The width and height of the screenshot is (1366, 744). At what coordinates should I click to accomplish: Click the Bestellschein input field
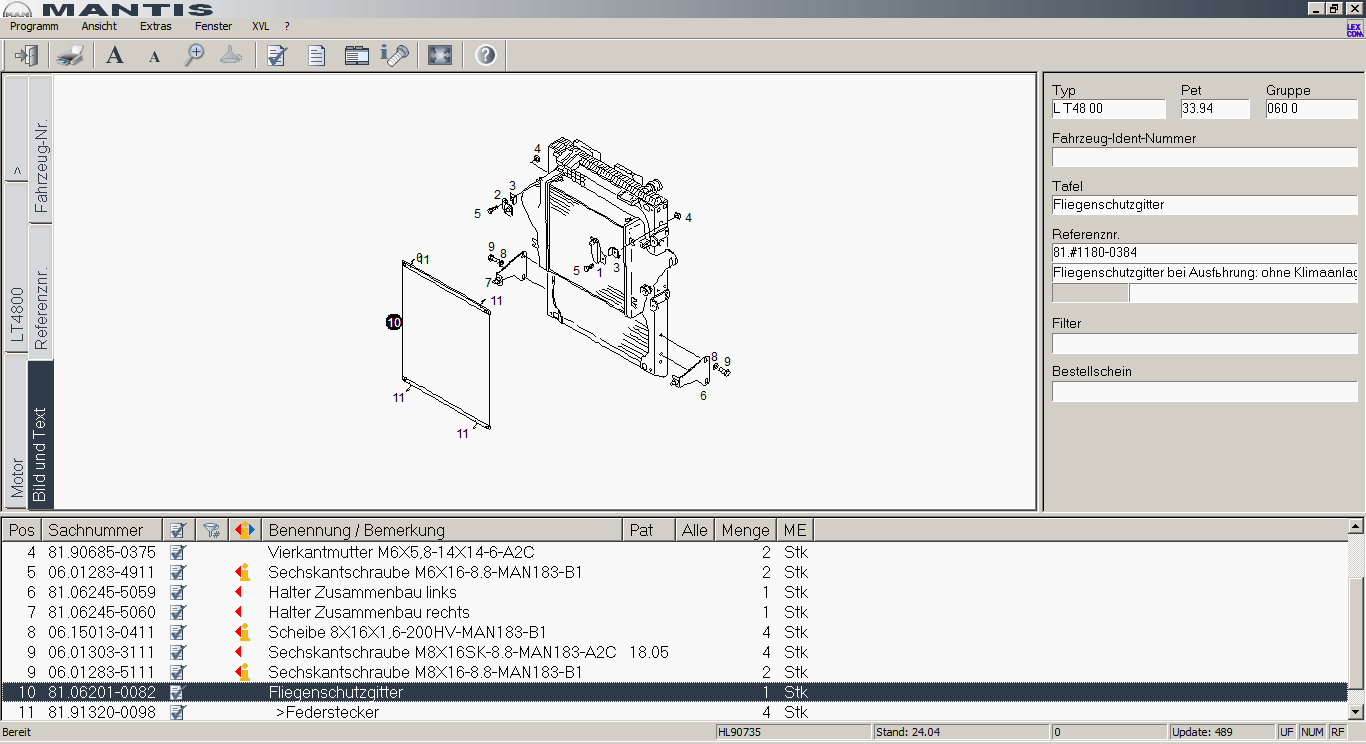[x=1205, y=391]
